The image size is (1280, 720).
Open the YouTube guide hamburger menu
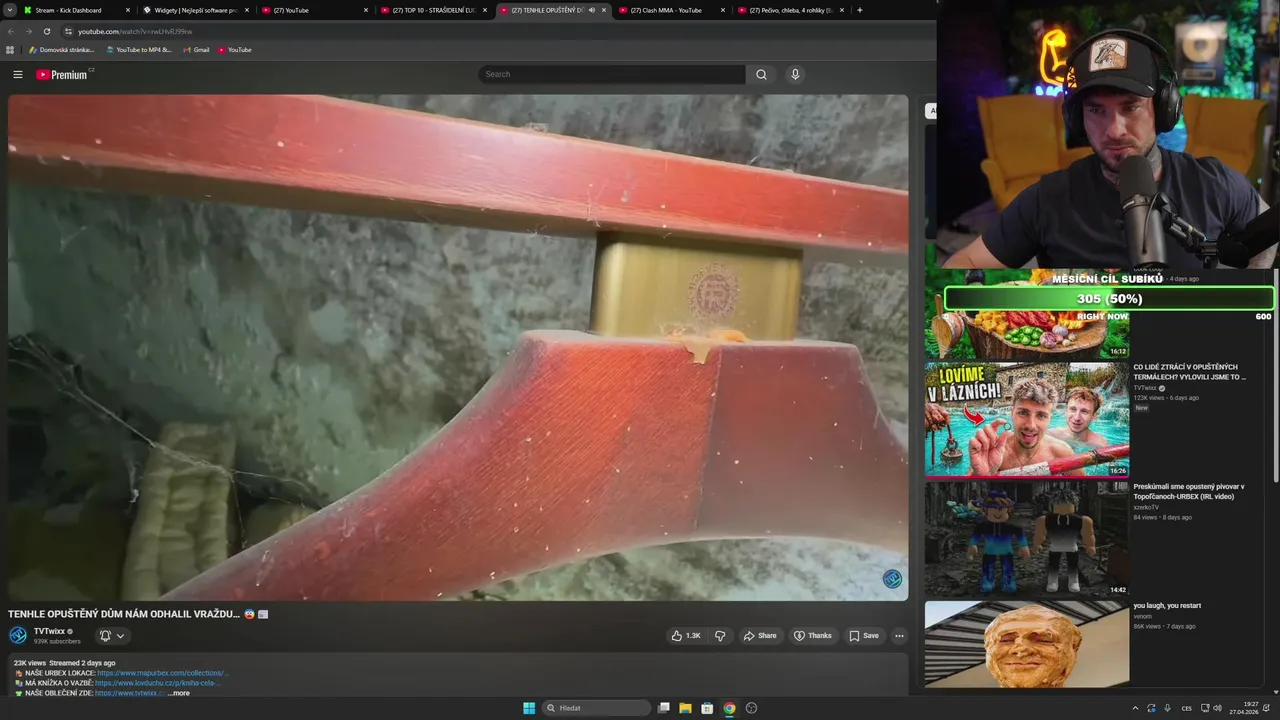[x=17, y=74]
